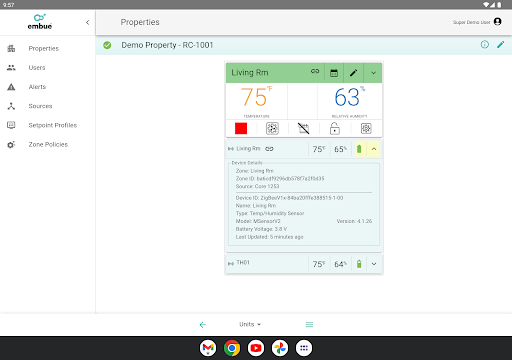Collapse the Living Rm device details chevron

coord(374,149)
